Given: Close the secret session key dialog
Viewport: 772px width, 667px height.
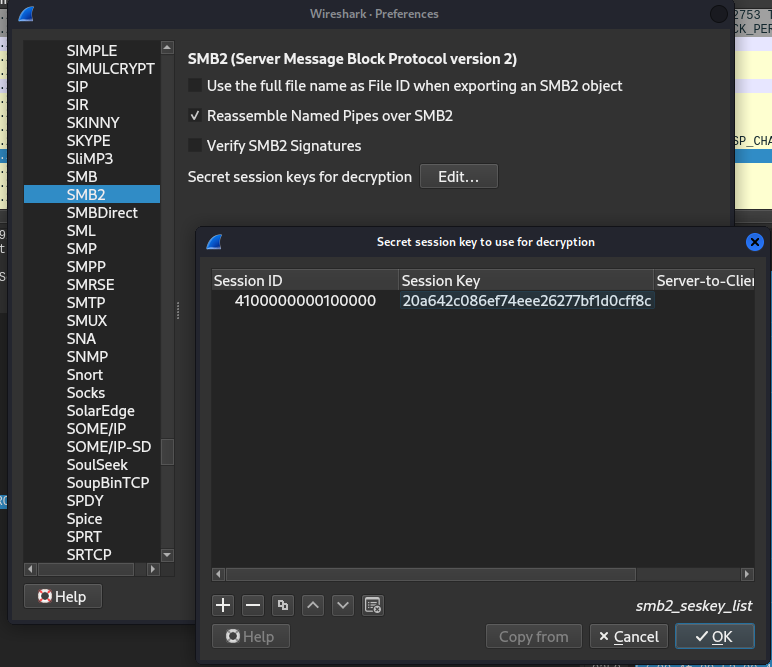Looking at the screenshot, I should point(754,242).
